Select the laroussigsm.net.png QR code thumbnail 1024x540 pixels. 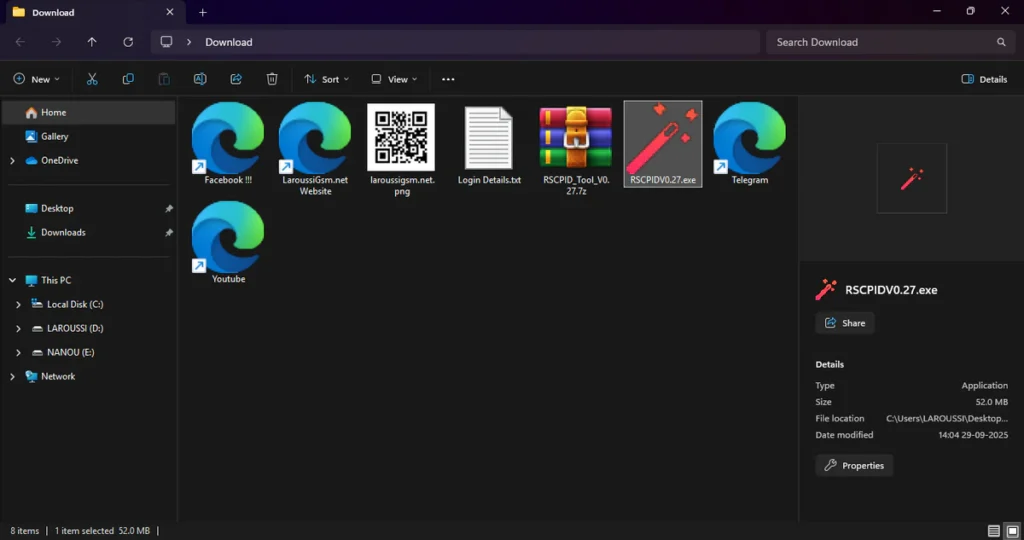click(401, 140)
